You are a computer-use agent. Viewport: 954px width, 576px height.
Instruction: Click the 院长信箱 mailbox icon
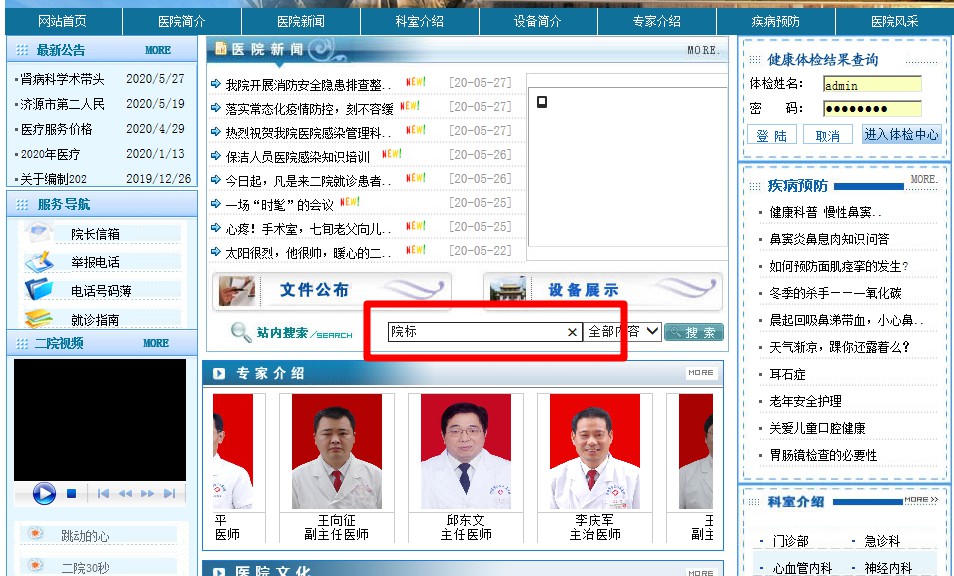39,233
